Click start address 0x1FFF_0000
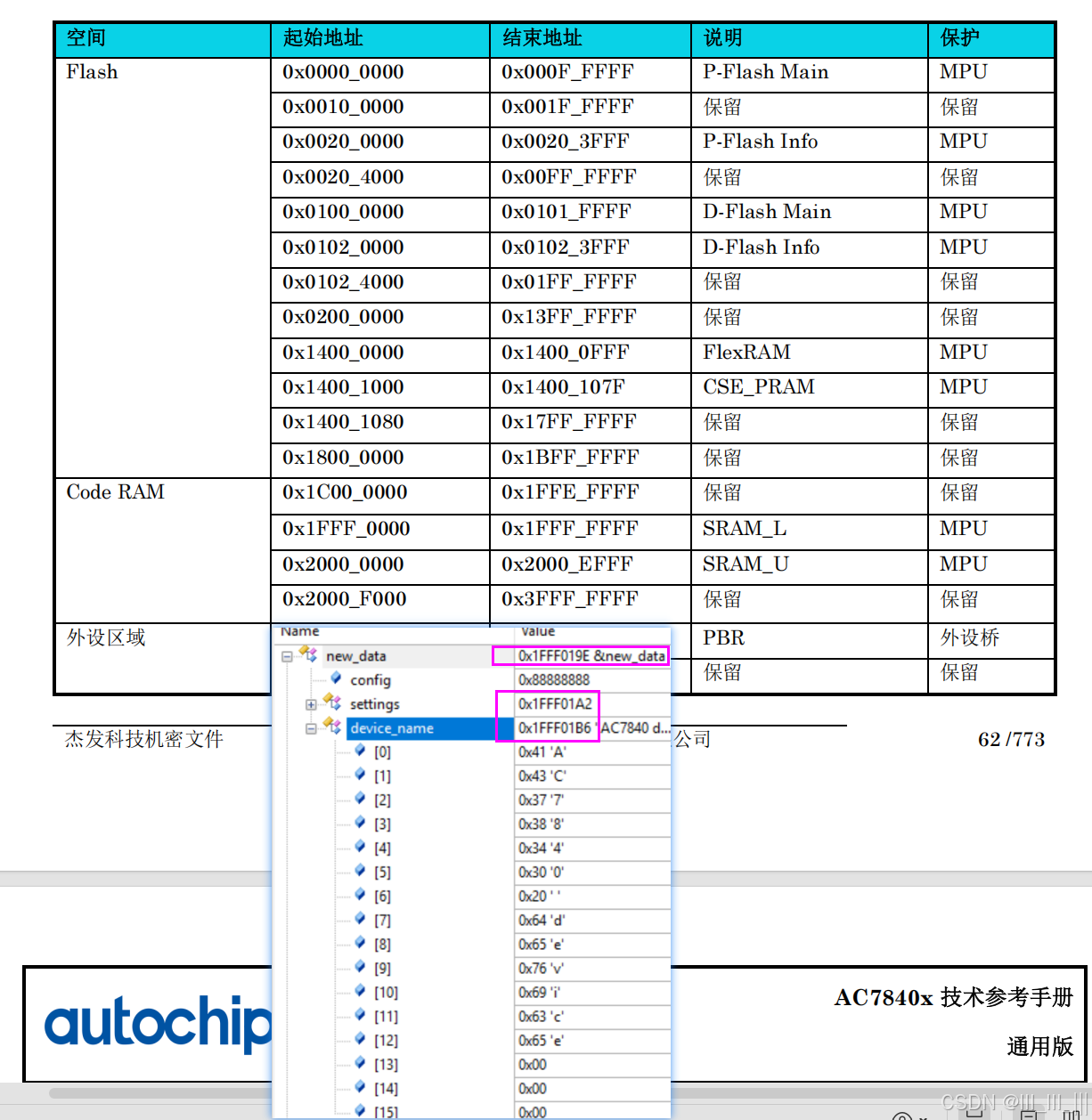This screenshot has height=1120, width=1092. point(346,530)
